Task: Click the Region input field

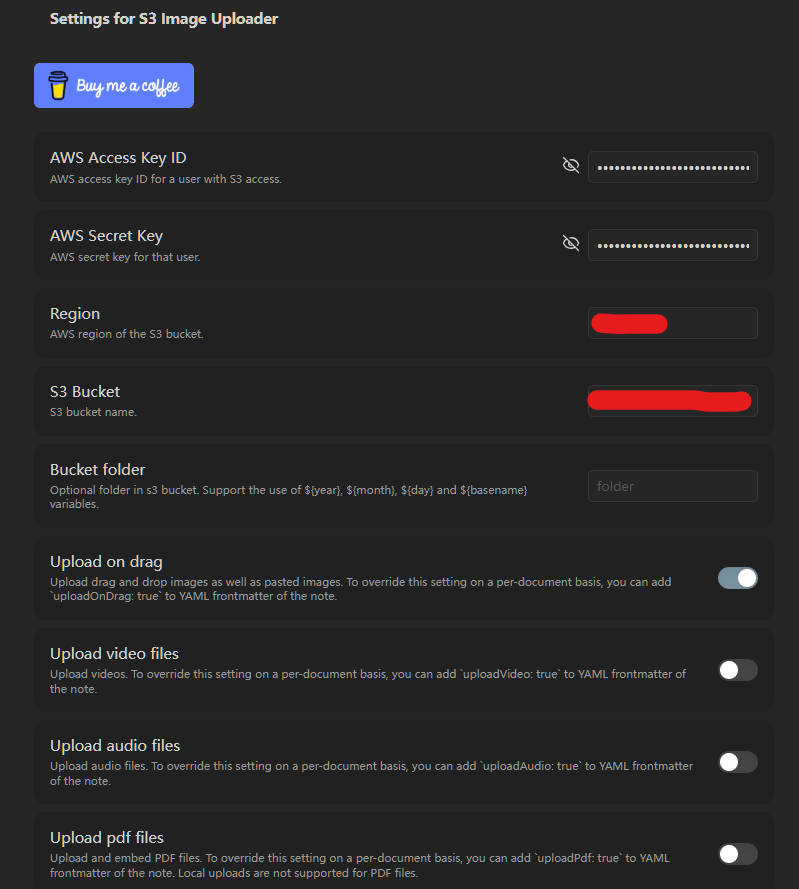Action: point(673,323)
